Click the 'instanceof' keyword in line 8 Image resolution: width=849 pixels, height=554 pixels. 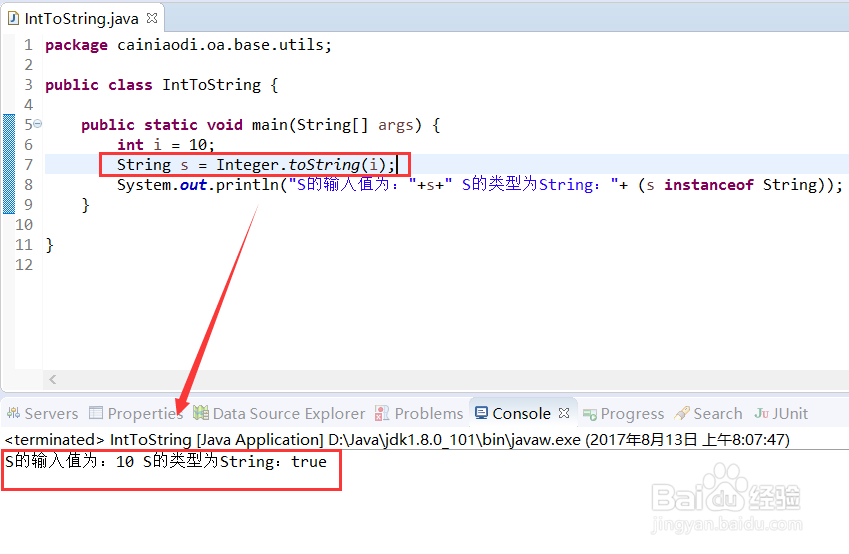tap(709, 185)
